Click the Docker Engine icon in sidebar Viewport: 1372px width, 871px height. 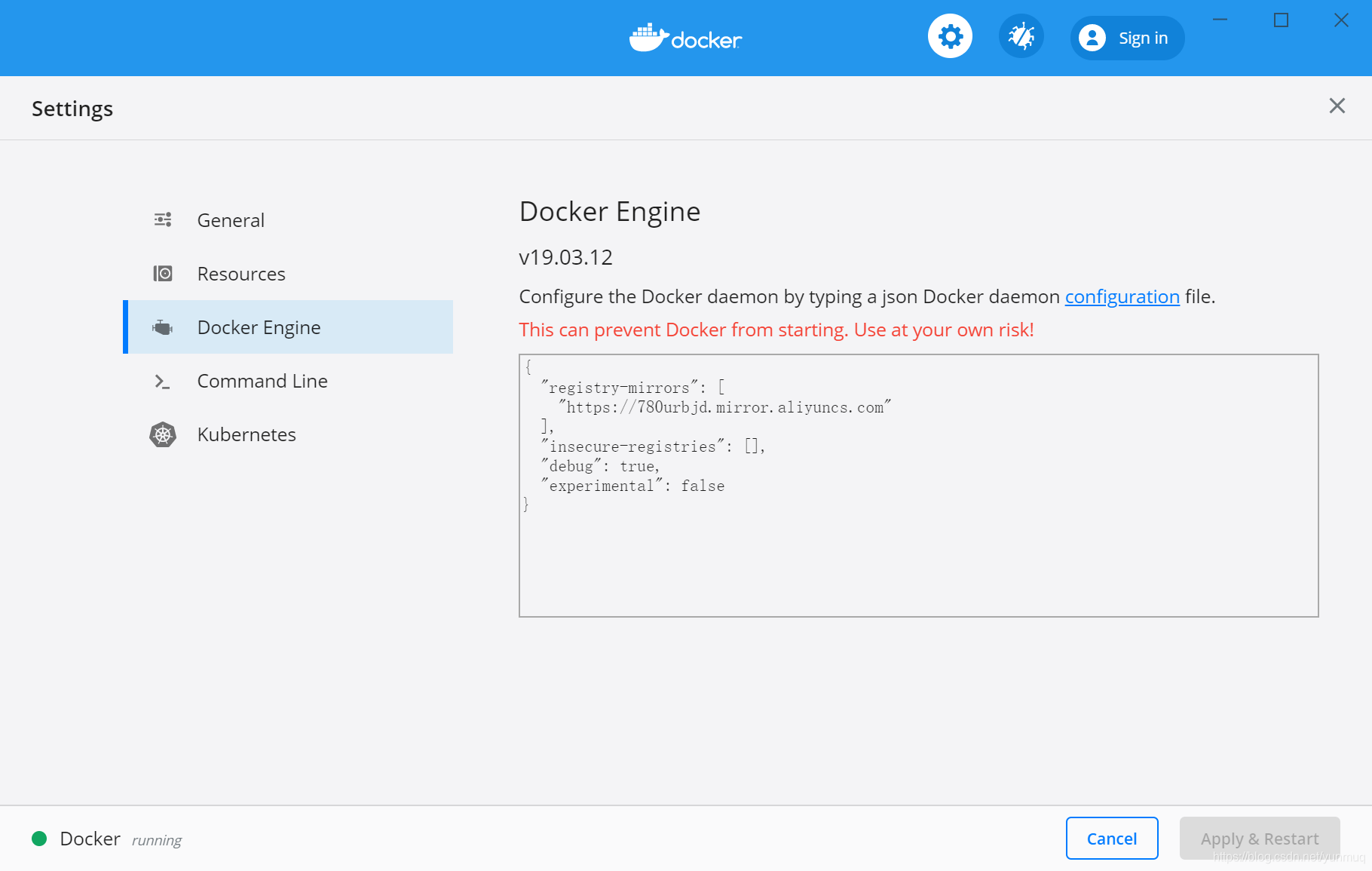tap(163, 327)
